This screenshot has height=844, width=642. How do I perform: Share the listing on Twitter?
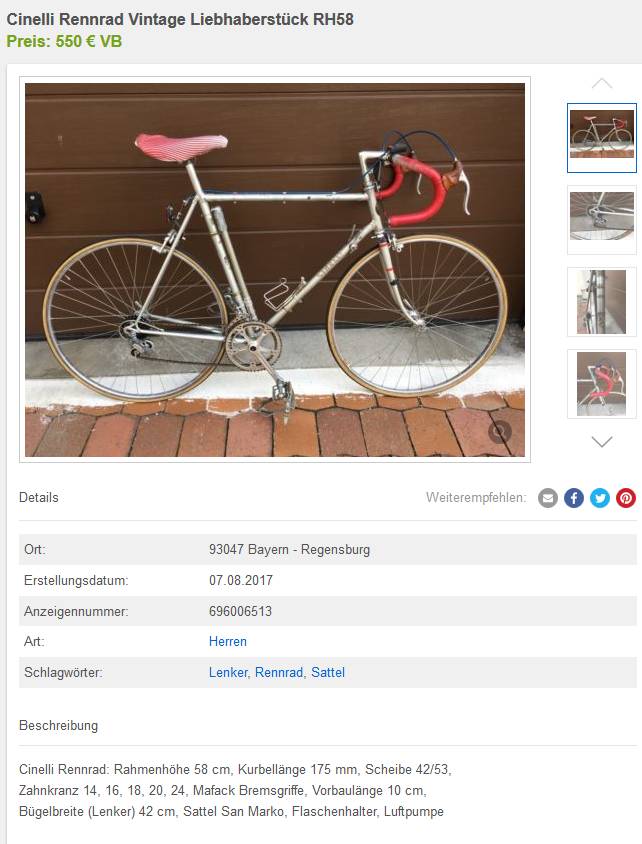pos(599,498)
